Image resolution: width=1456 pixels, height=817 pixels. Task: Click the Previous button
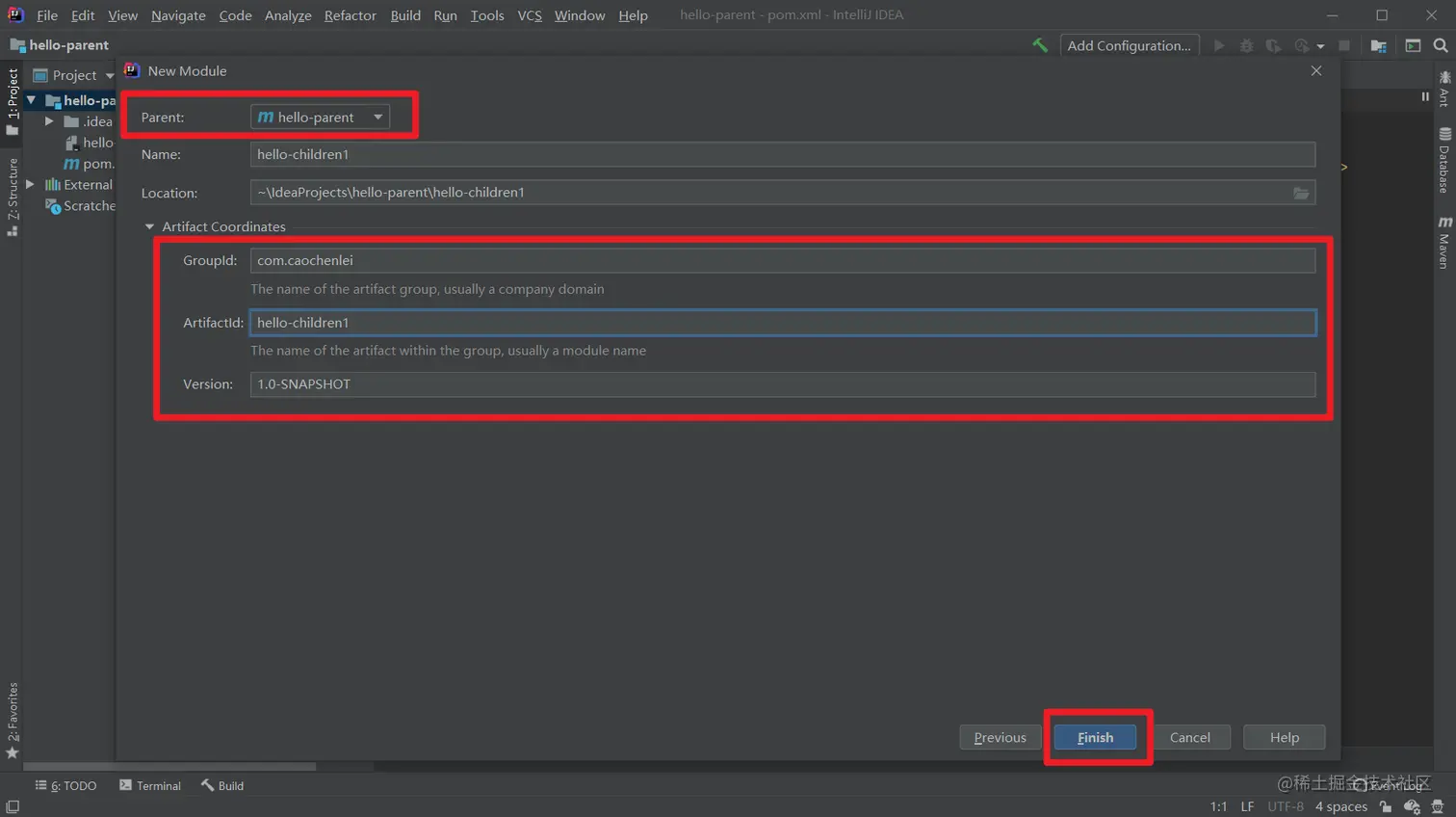[x=1000, y=737]
